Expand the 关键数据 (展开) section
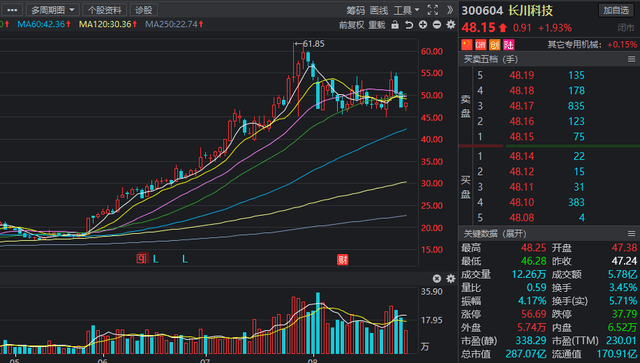Screen dimensions: 640x363 tap(495, 234)
